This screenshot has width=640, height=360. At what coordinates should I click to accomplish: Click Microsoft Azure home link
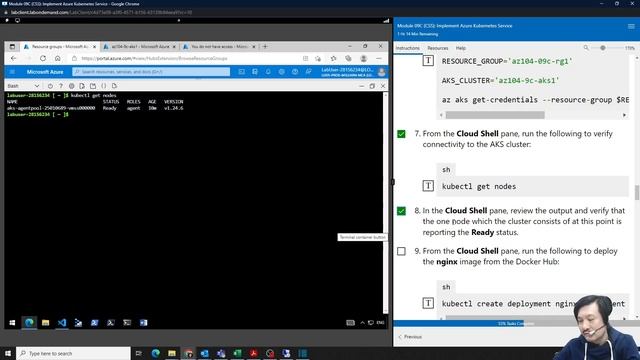click(x=45, y=72)
